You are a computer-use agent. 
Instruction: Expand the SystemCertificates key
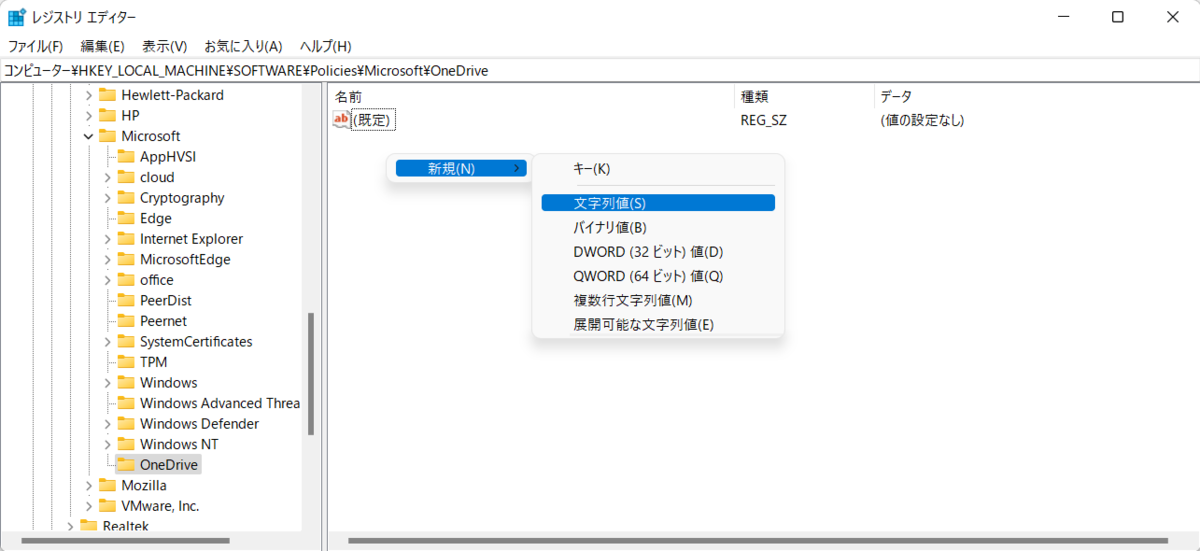(x=107, y=341)
